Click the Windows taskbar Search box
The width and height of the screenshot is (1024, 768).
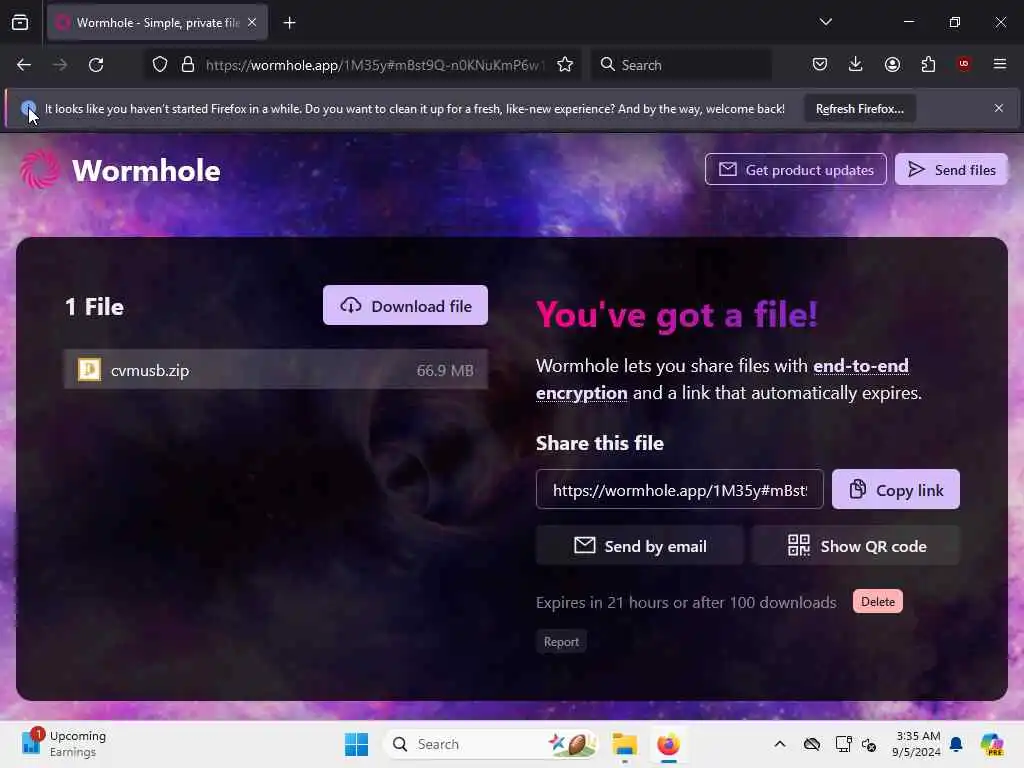click(490, 744)
